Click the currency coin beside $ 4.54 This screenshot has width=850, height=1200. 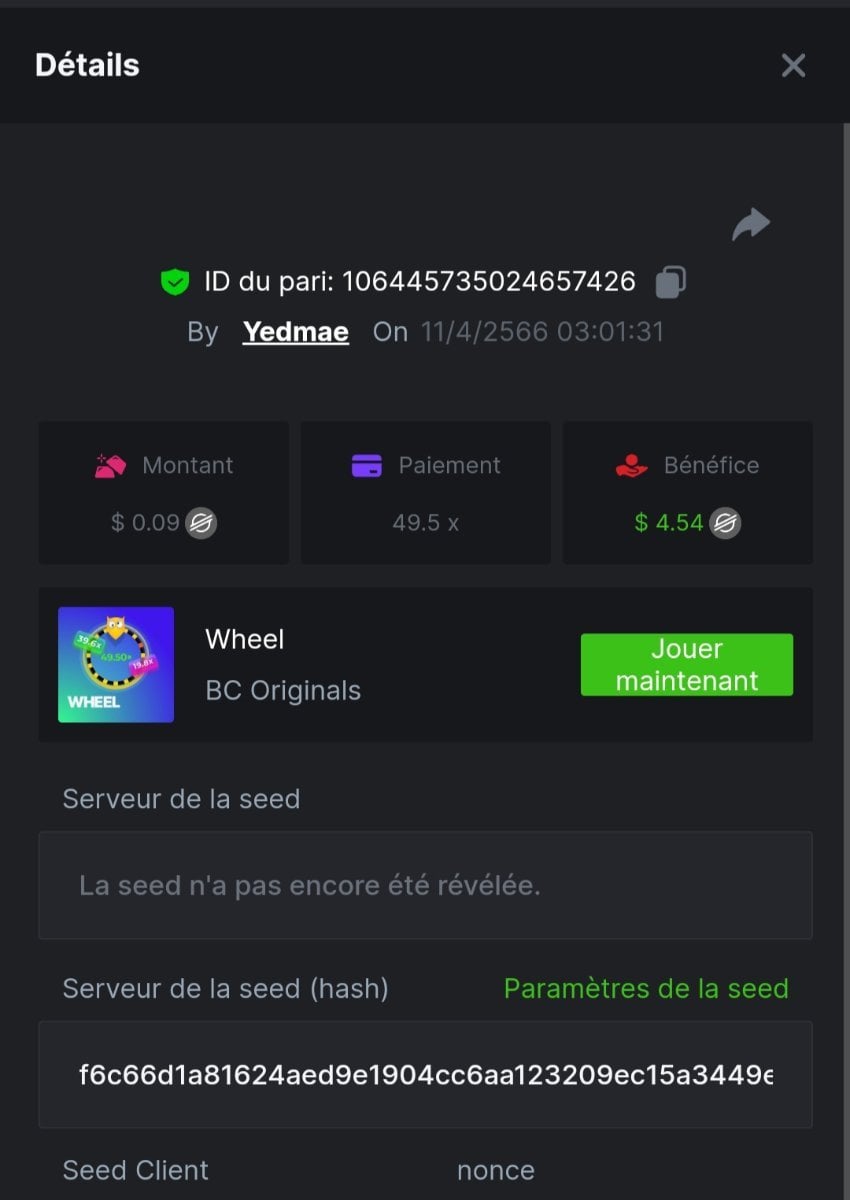[725, 523]
